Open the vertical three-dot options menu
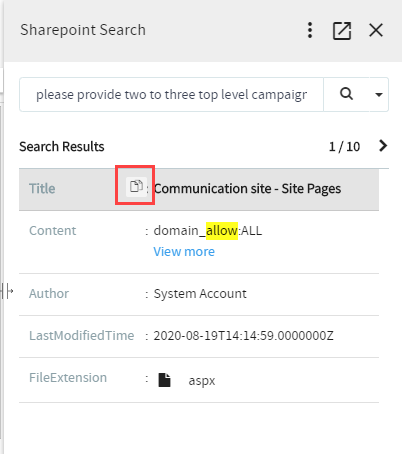Viewport: 402px width, 454px height. [310, 30]
